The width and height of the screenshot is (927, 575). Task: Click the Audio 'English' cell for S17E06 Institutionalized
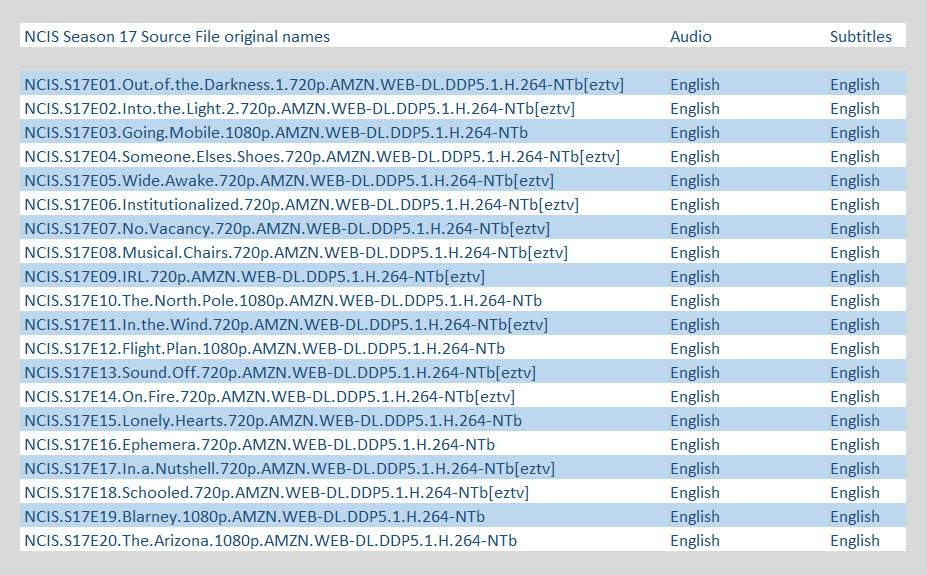coord(695,205)
